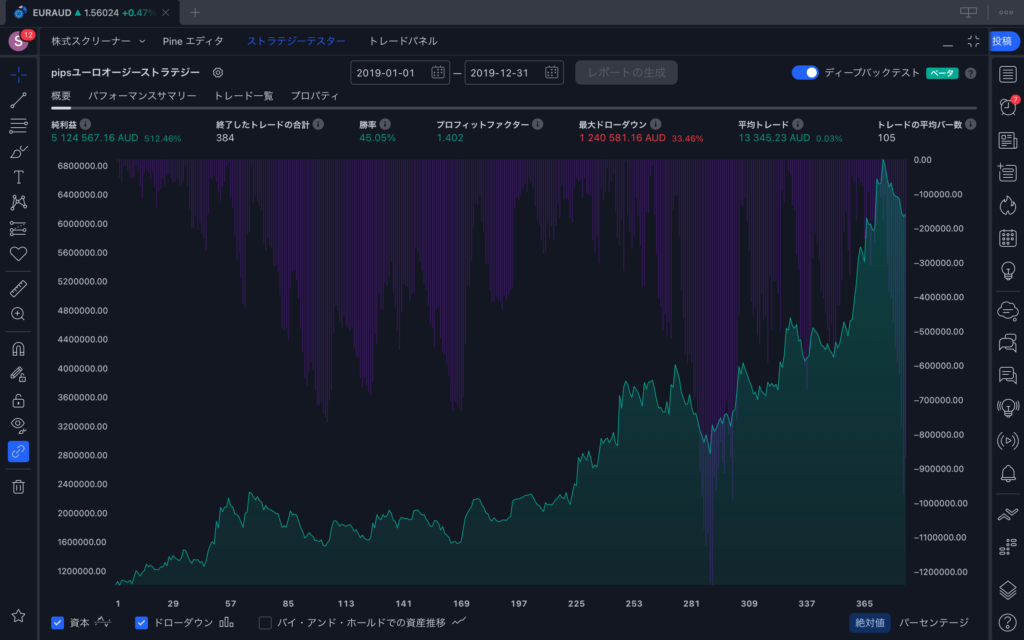Click net profit value 5 124 567.16 AUD
This screenshot has height=640, width=1024.
click(95, 138)
